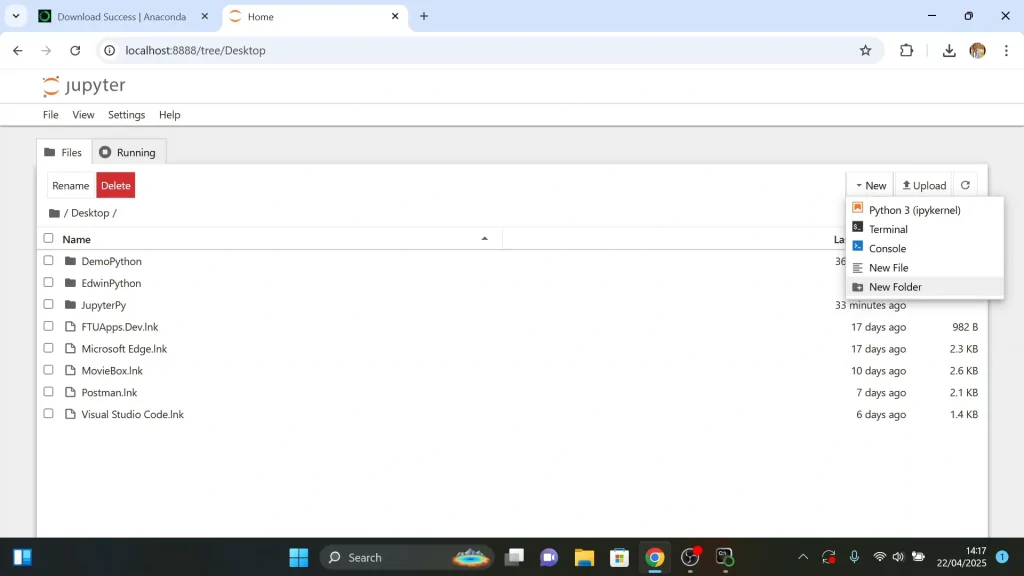
Task: Click the Python 3 notebook icon in menu
Action: pyautogui.click(x=857, y=208)
